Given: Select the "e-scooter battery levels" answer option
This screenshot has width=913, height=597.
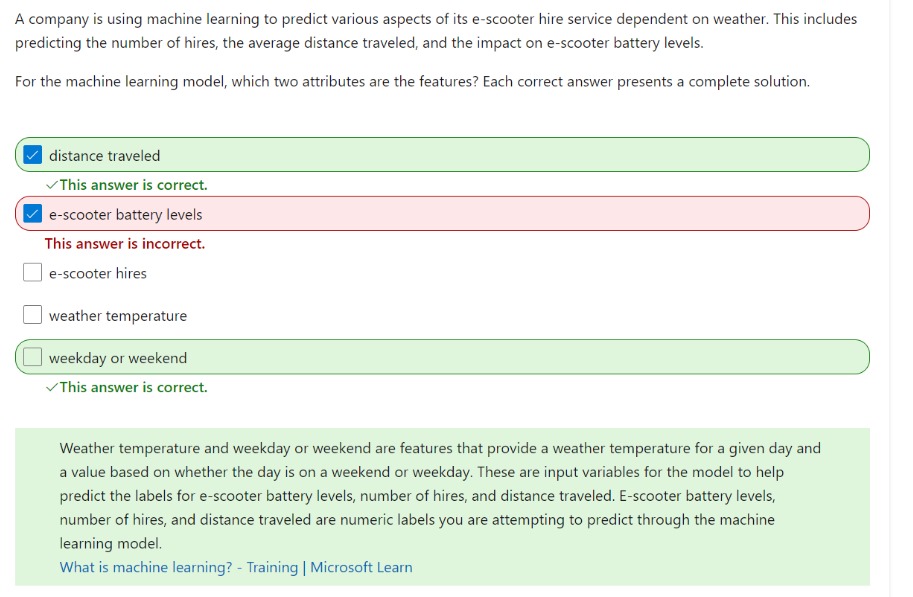Looking at the screenshot, I should tap(125, 213).
